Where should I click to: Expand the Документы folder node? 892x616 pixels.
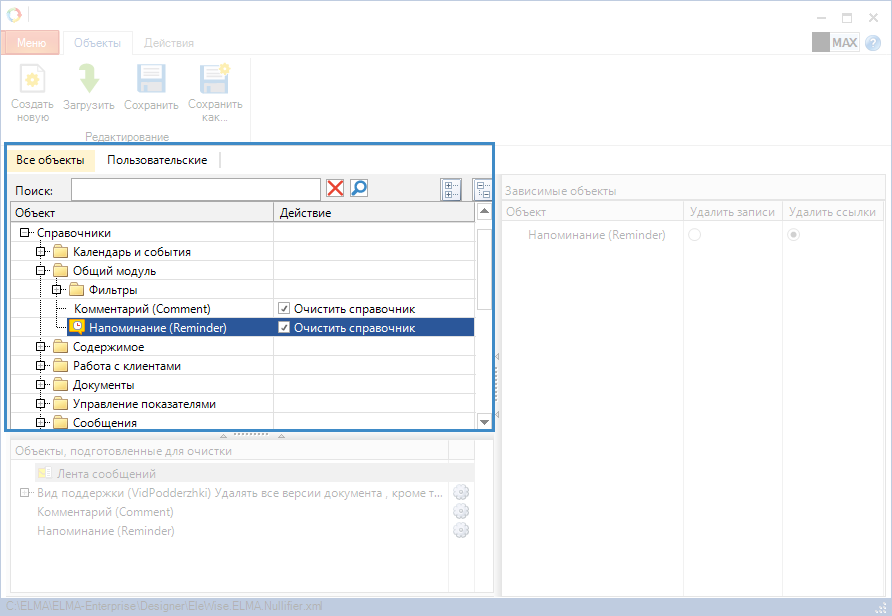coord(42,385)
